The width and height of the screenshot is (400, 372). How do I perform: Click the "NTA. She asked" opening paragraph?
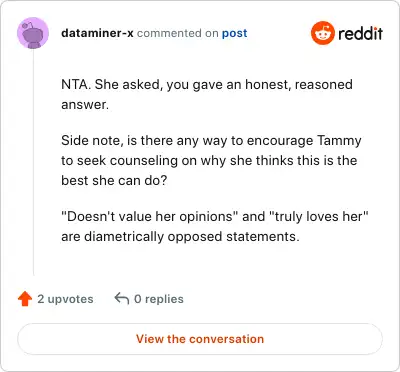click(x=207, y=94)
